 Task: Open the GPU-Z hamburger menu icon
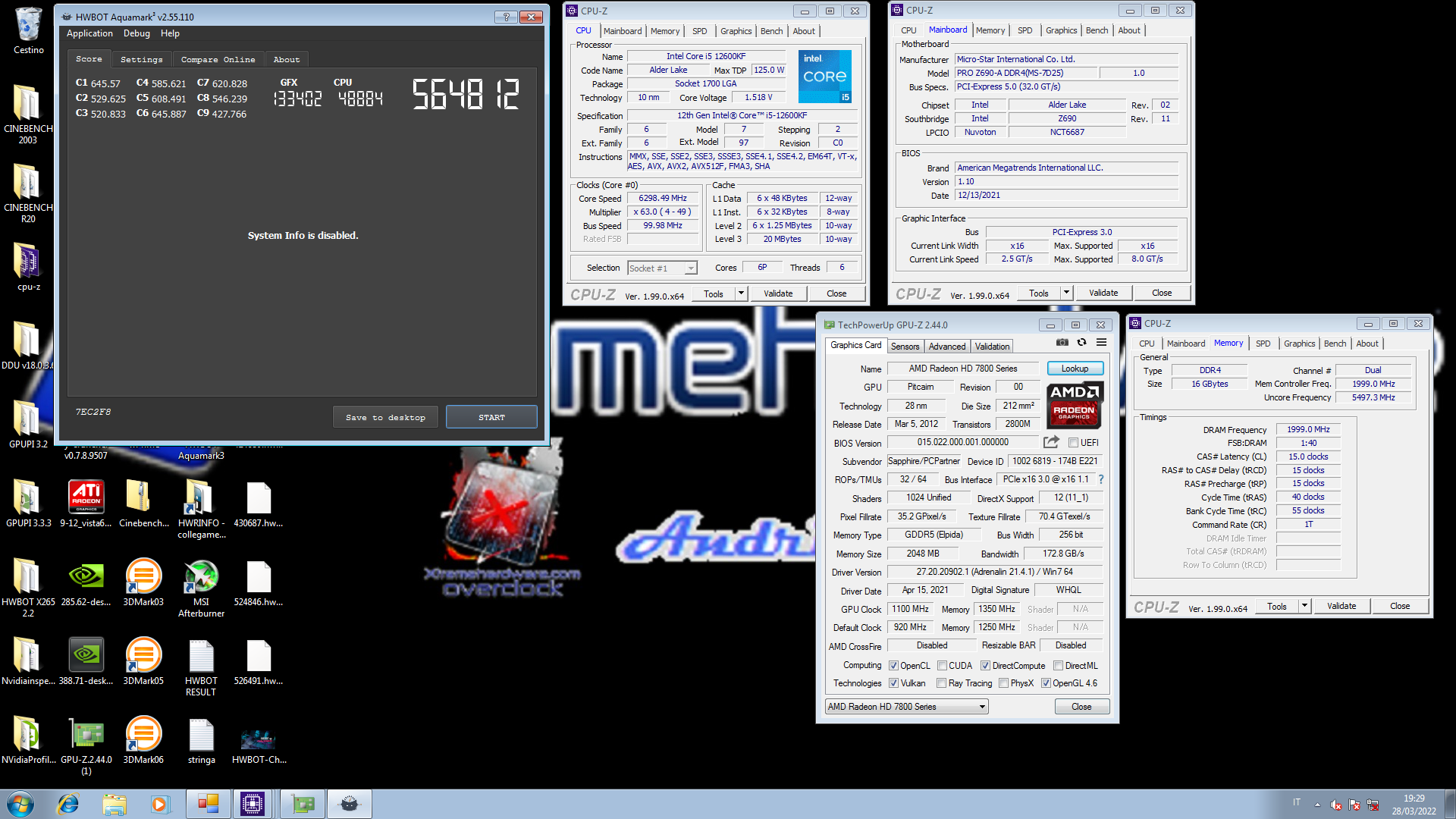click(x=1101, y=343)
